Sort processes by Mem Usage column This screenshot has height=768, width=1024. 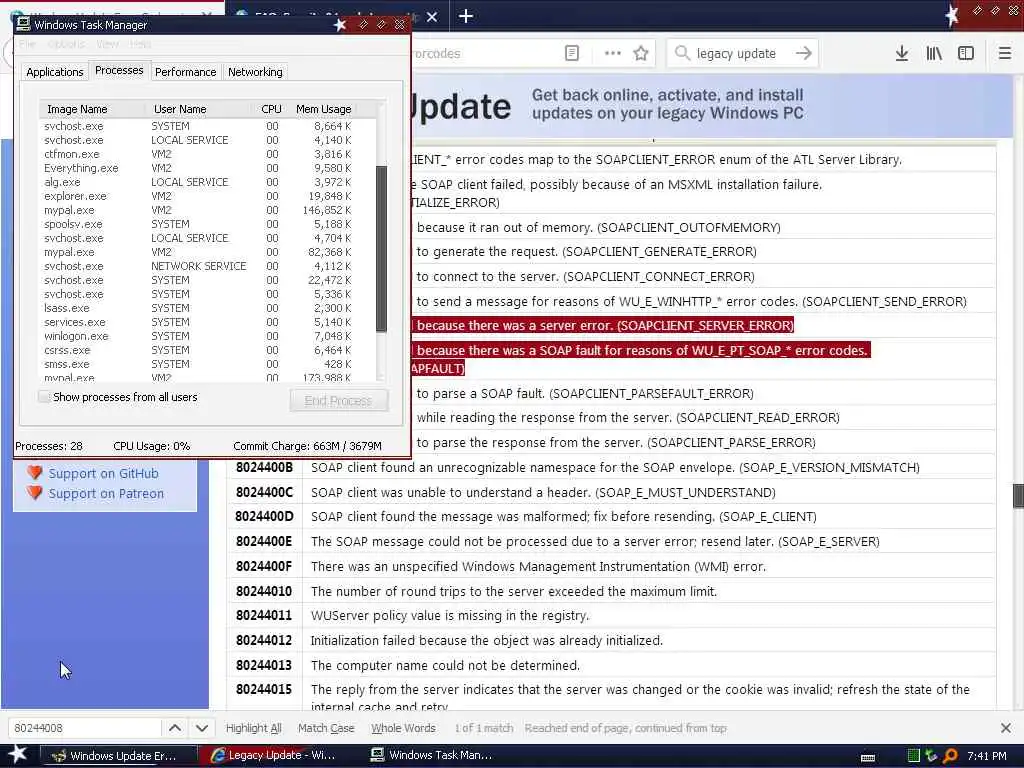coord(323,109)
